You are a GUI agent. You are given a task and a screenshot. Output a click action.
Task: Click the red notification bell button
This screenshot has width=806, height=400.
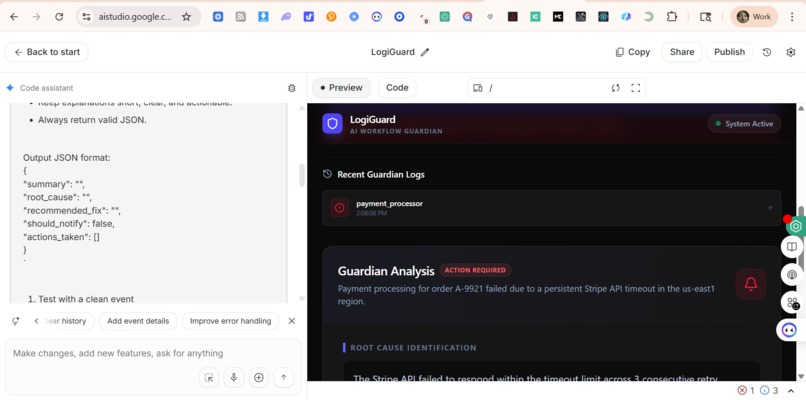[x=750, y=284]
